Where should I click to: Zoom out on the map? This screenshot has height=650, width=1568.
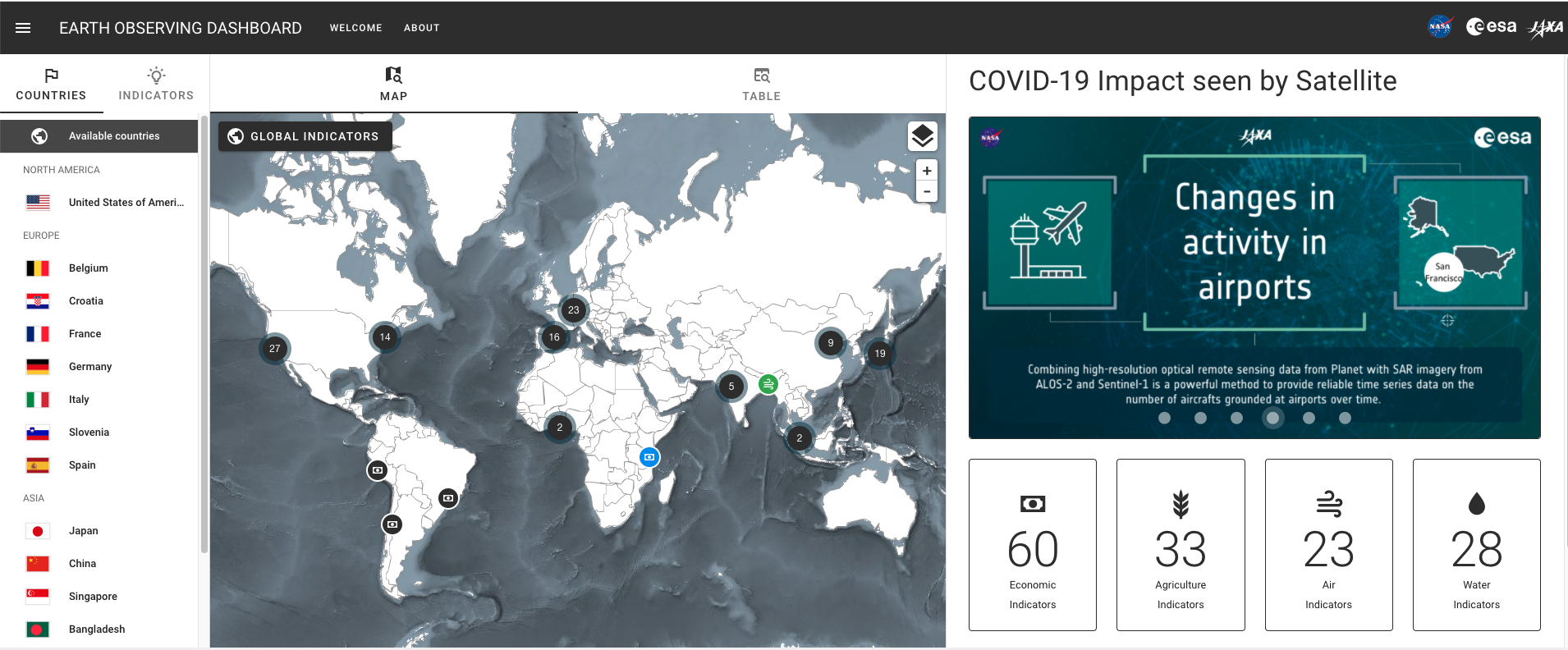pyautogui.click(x=927, y=191)
